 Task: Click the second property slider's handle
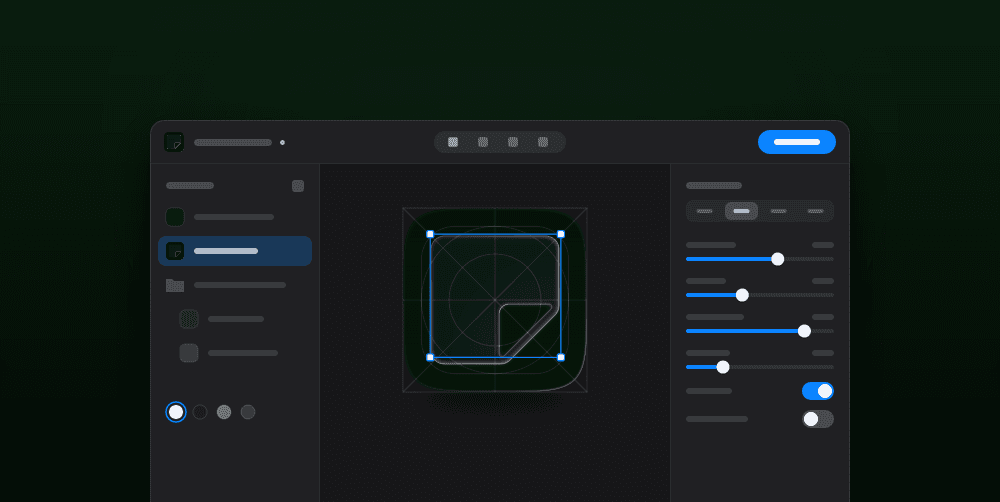(742, 295)
